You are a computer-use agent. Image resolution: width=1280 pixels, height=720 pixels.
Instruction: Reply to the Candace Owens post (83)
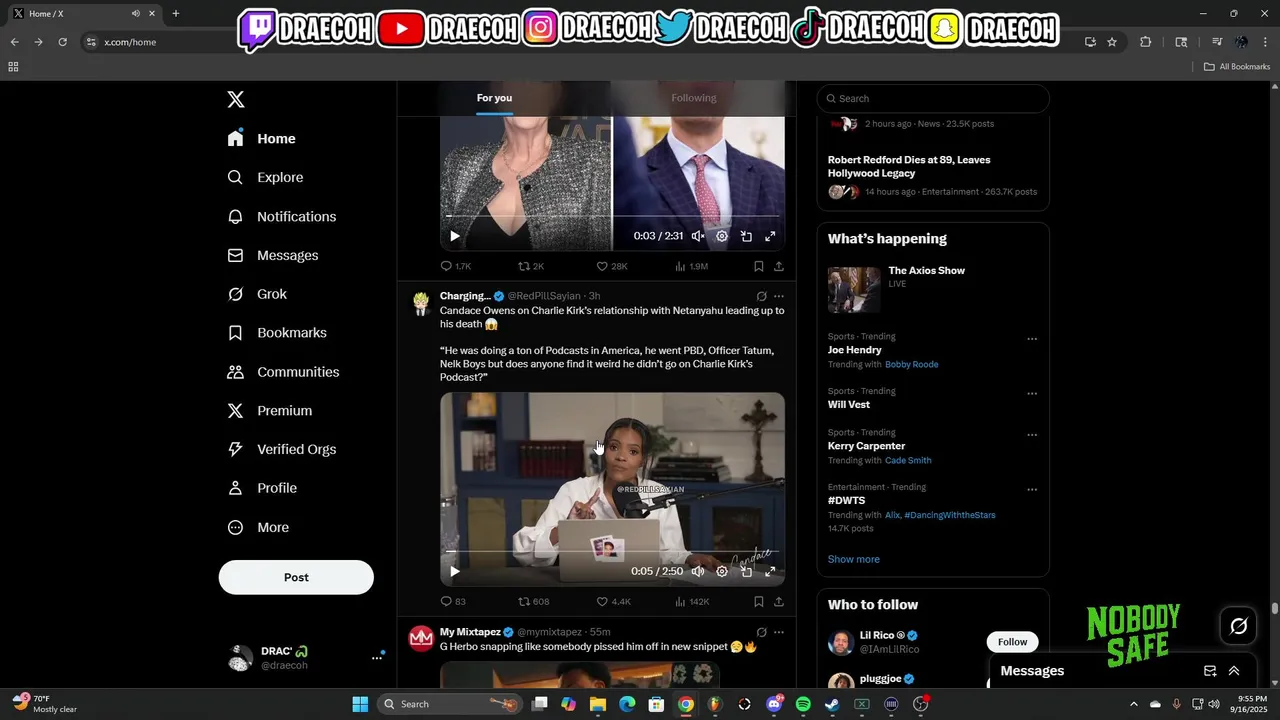453,601
